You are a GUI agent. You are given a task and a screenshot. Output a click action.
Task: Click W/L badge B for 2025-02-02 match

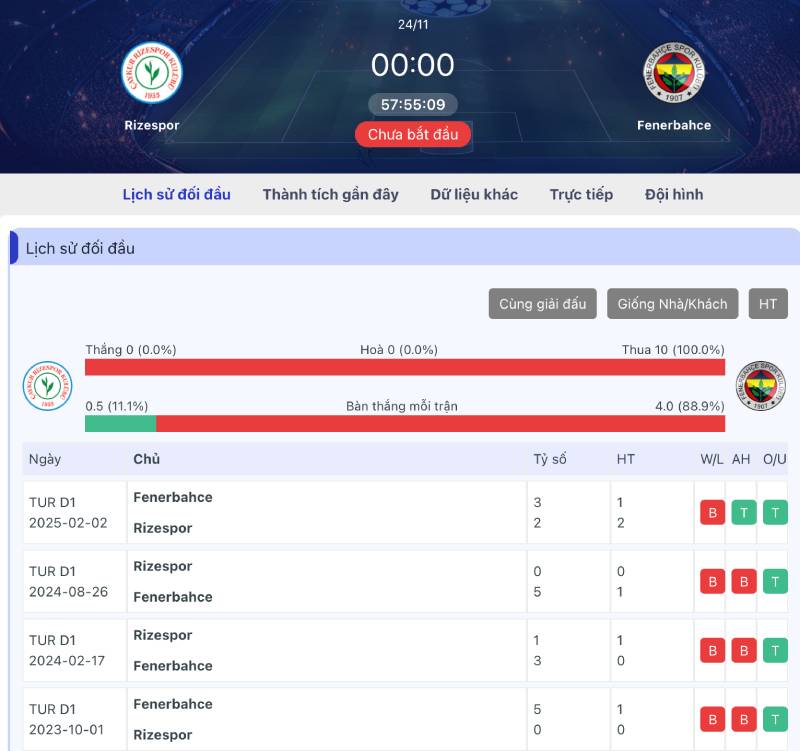click(x=713, y=512)
